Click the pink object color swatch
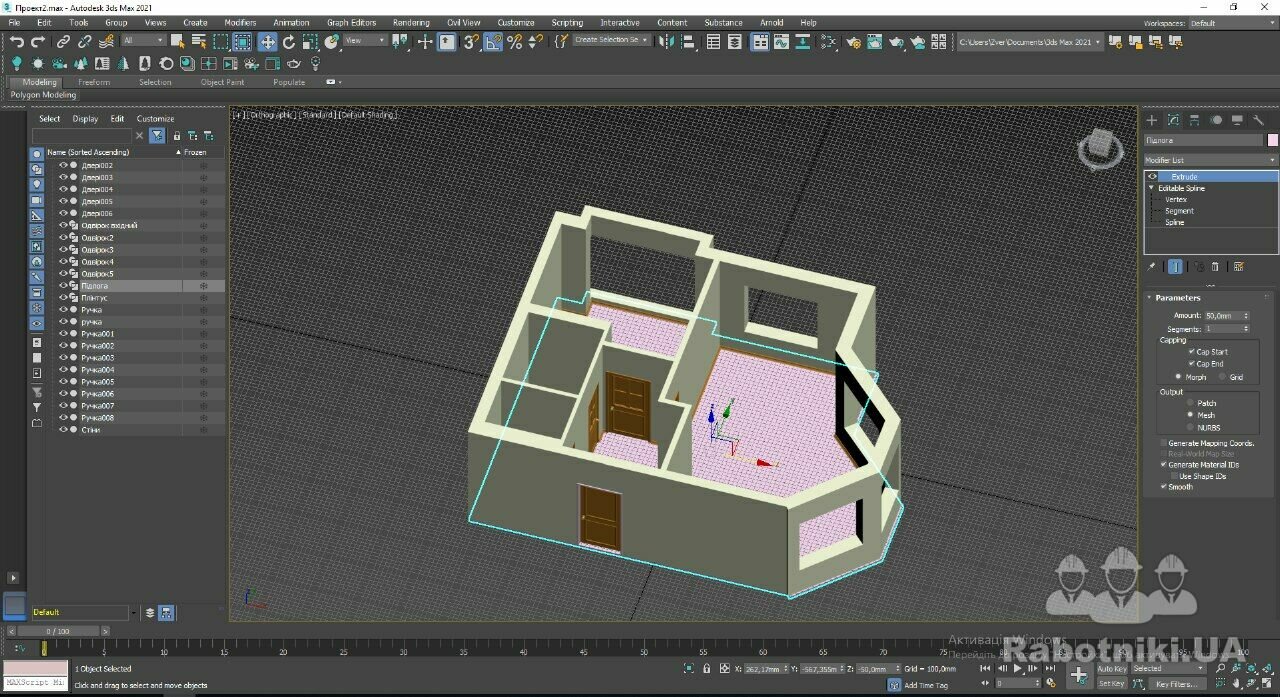The height and width of the screenshot is (697, 1280). pos(1272,140)
